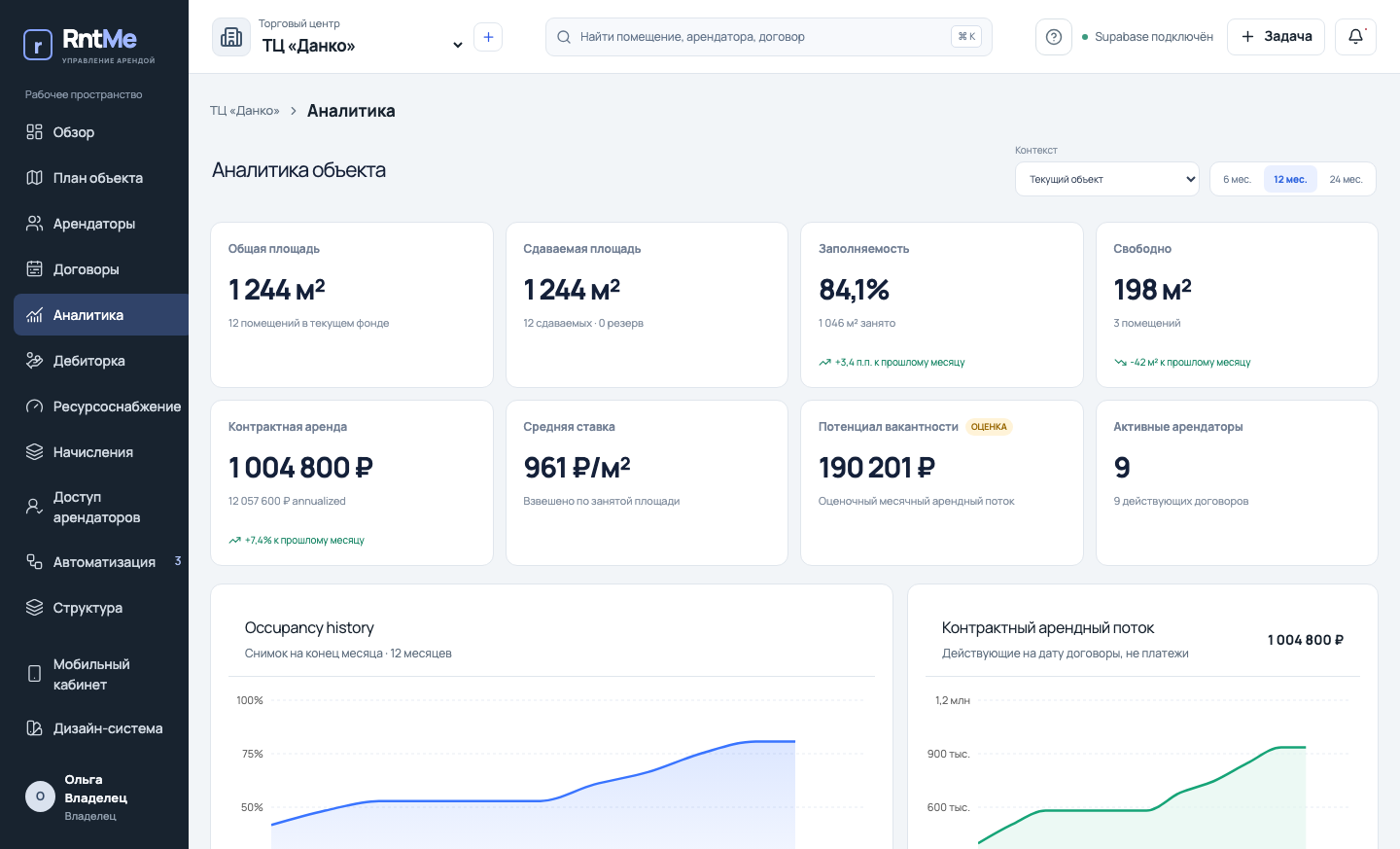Click the '-42 м² к прошлому месяцу' trend text

(1190, 362)
